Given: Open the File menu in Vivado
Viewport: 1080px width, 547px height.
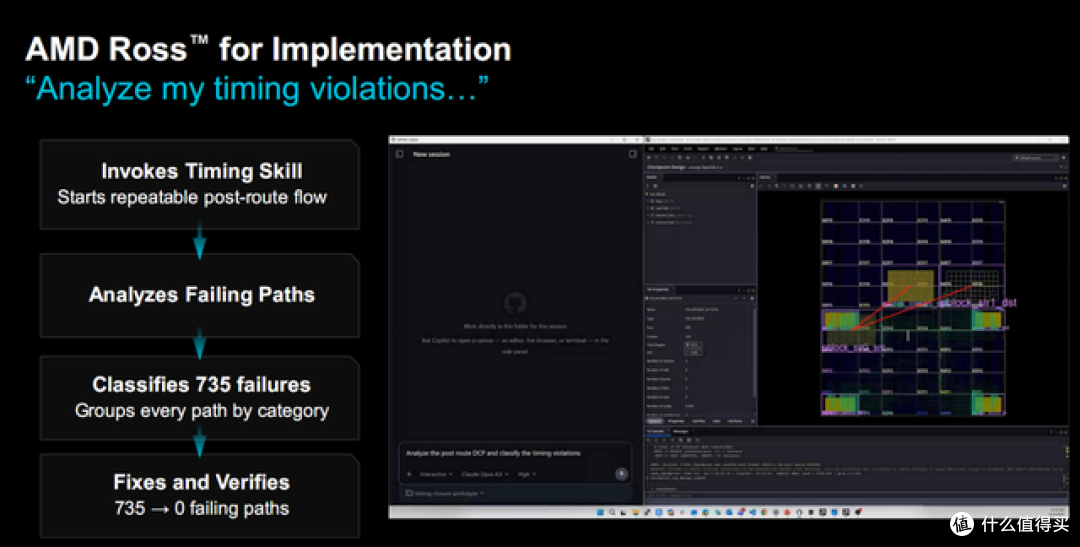Looking at the screenshot, I should [x=652, y=148].
